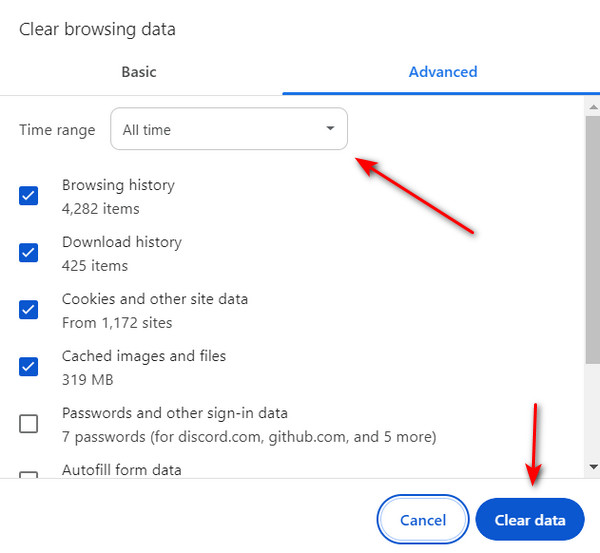
Task: Toggle Cookies and other site data checkbox
Action: (x=29, y=310)
